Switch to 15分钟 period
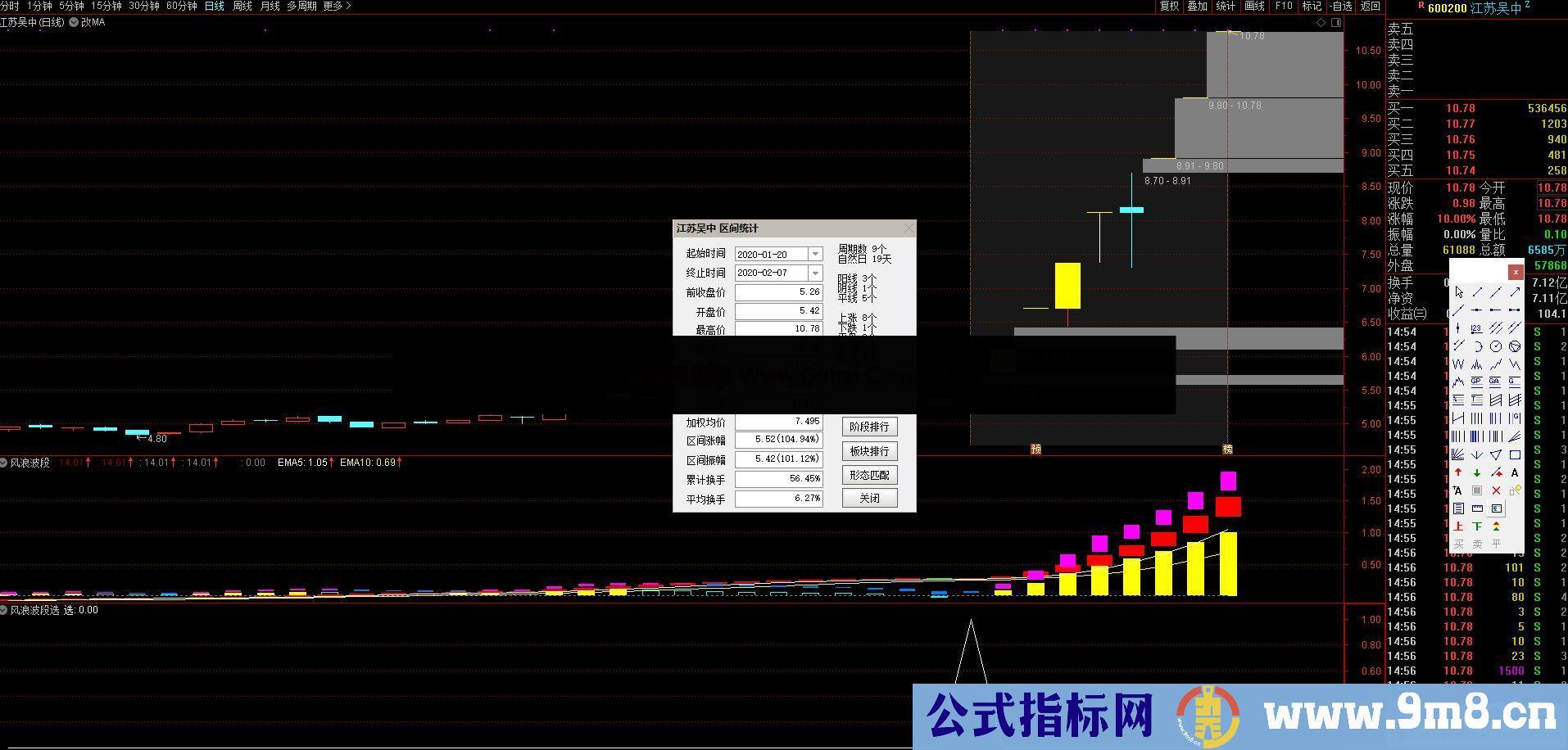 (106, 6)
